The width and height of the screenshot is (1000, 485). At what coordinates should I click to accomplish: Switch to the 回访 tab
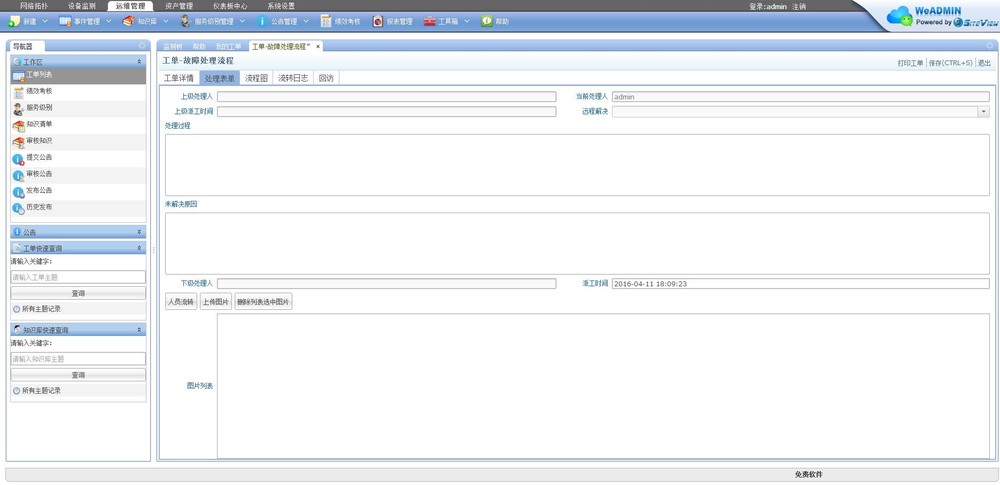coord(326,78)
